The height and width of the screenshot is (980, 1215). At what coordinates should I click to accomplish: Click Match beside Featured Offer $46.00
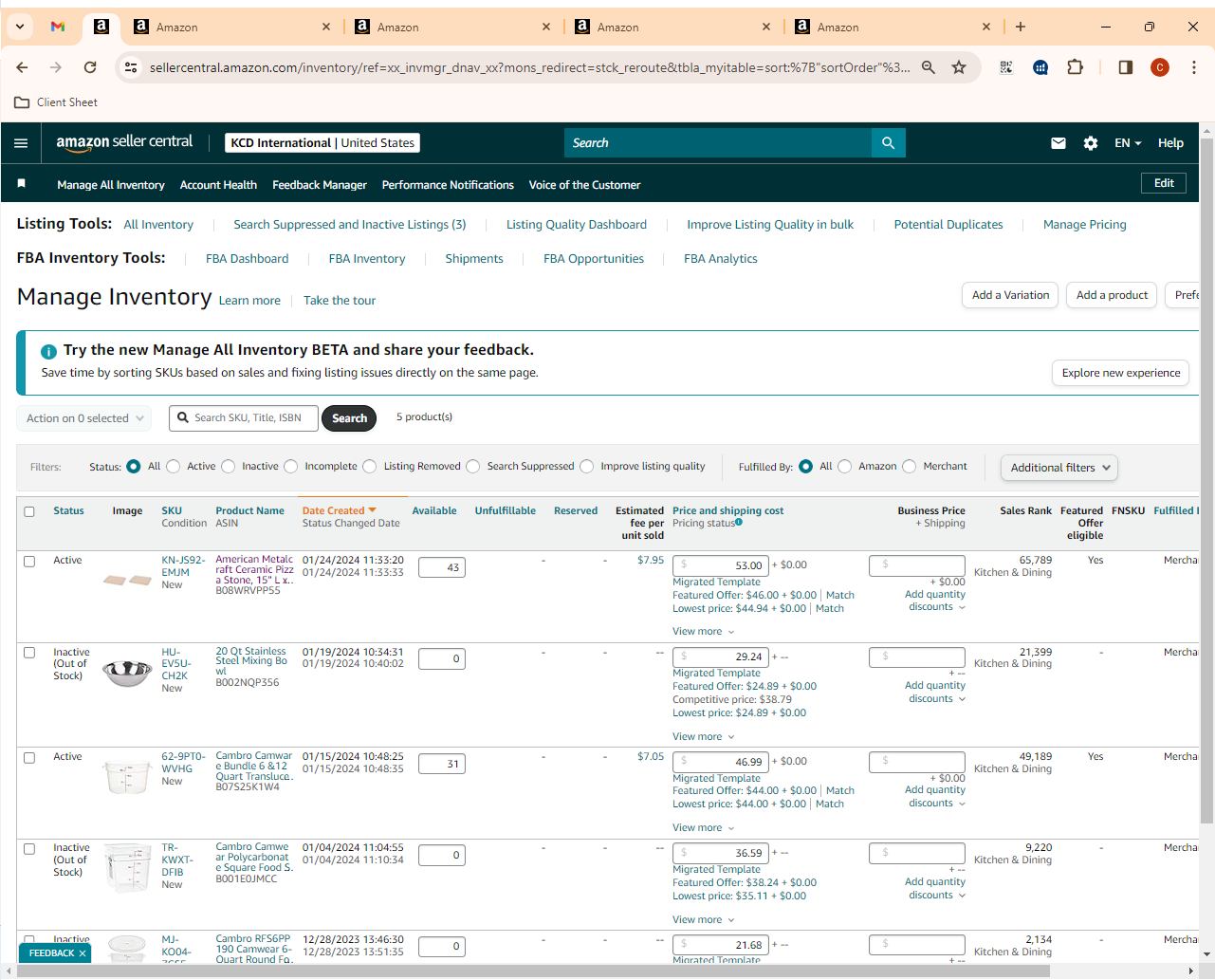coord(840,596)
